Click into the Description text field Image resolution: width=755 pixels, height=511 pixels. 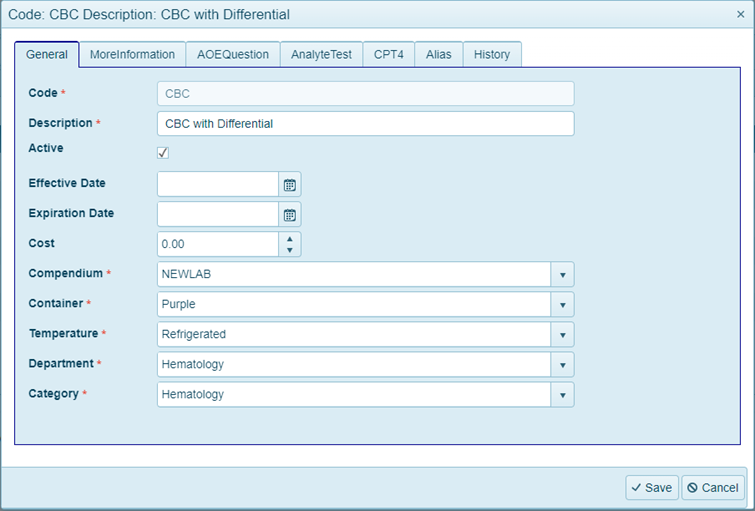[365, 123]
